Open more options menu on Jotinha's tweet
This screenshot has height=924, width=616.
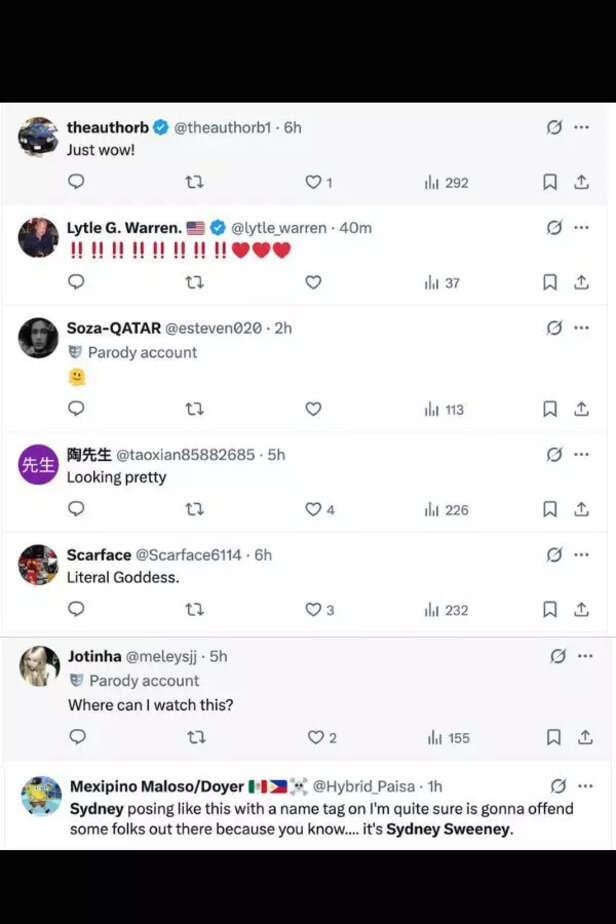(x=586, y=656)
